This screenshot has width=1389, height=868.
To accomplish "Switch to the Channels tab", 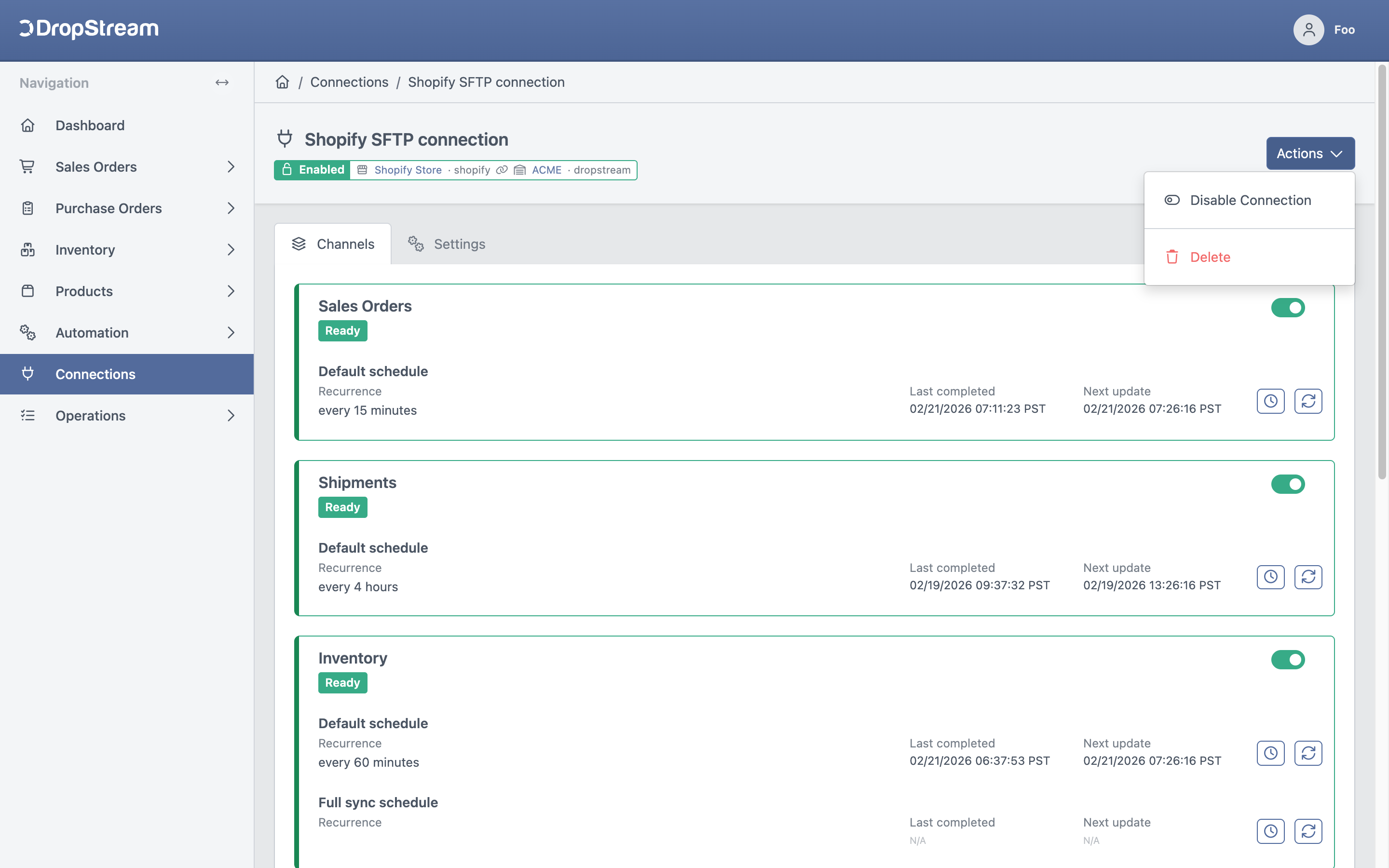I will tap(333, 244).
